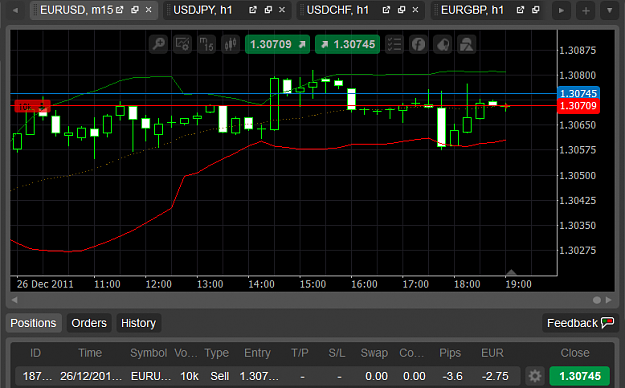The height and width of the screenshot is (388, 625).
Task: Pop out the EURGBP chart to new window
Action: pyautogui.click(x=520, y=10)
